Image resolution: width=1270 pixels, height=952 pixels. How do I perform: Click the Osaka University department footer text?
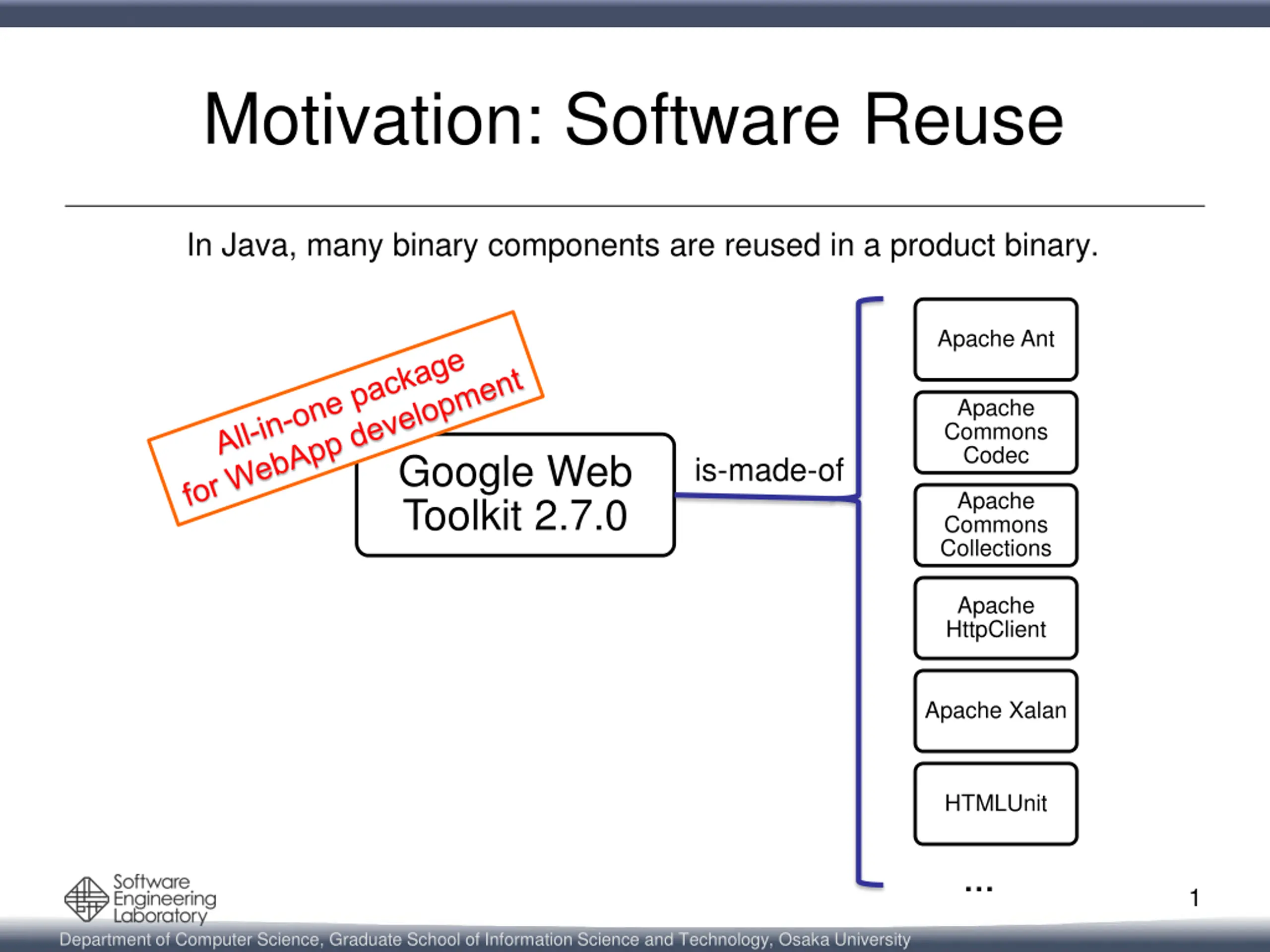click(485, 940)
